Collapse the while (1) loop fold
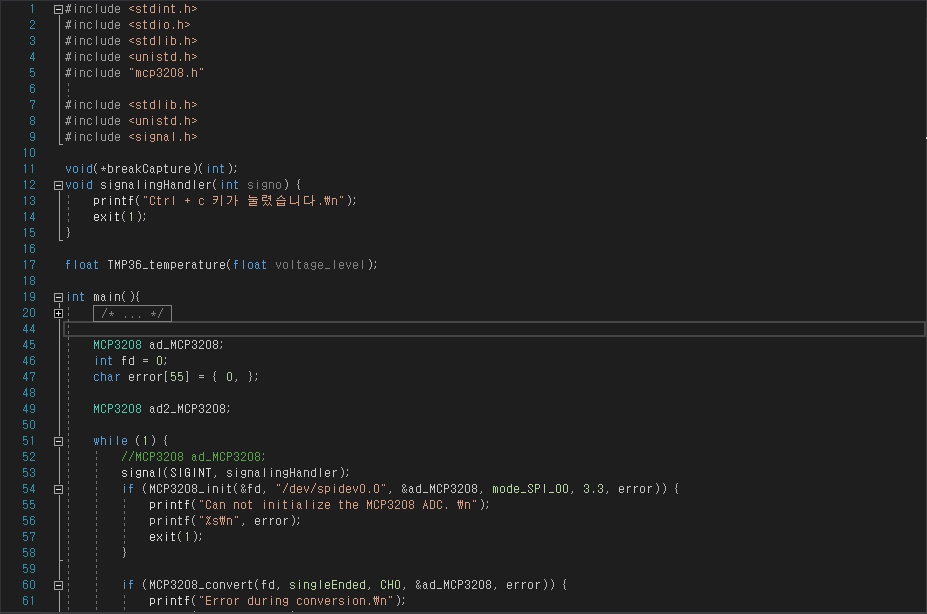This screenshot has height=614, width=927. [x=58, y=441]
